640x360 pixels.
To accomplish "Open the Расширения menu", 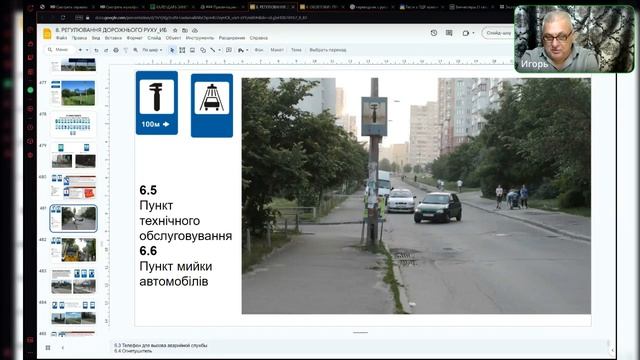I will (x=232, y=38).
